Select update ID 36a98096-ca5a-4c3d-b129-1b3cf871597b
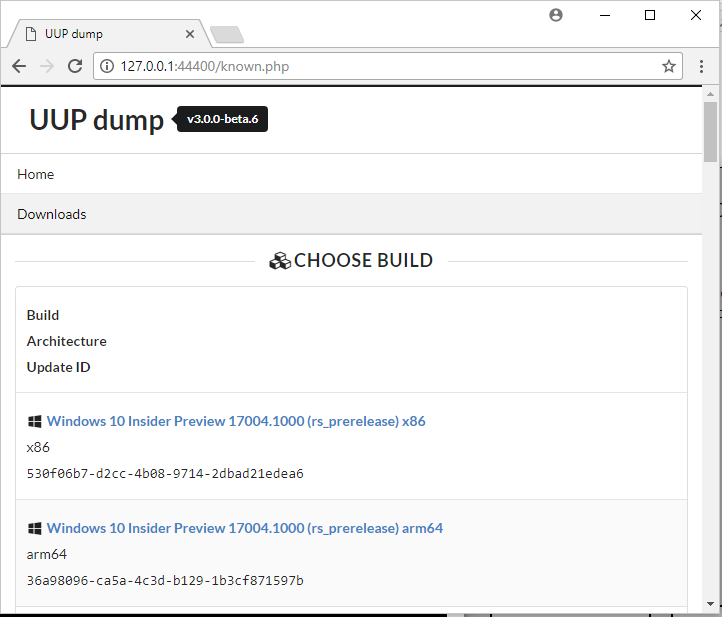 pos(165,580)
